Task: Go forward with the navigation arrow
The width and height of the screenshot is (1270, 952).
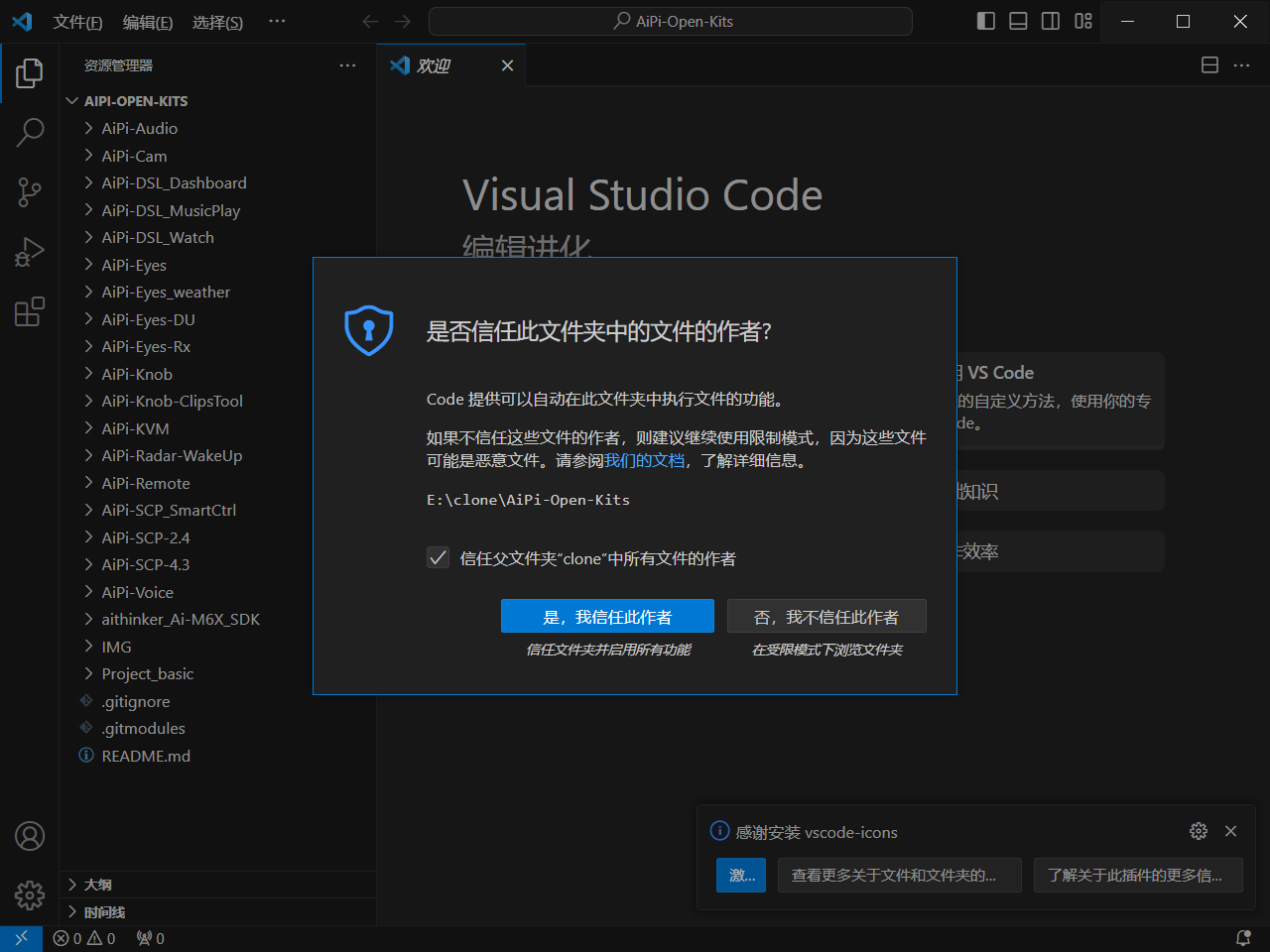Action: coord(403,21)
